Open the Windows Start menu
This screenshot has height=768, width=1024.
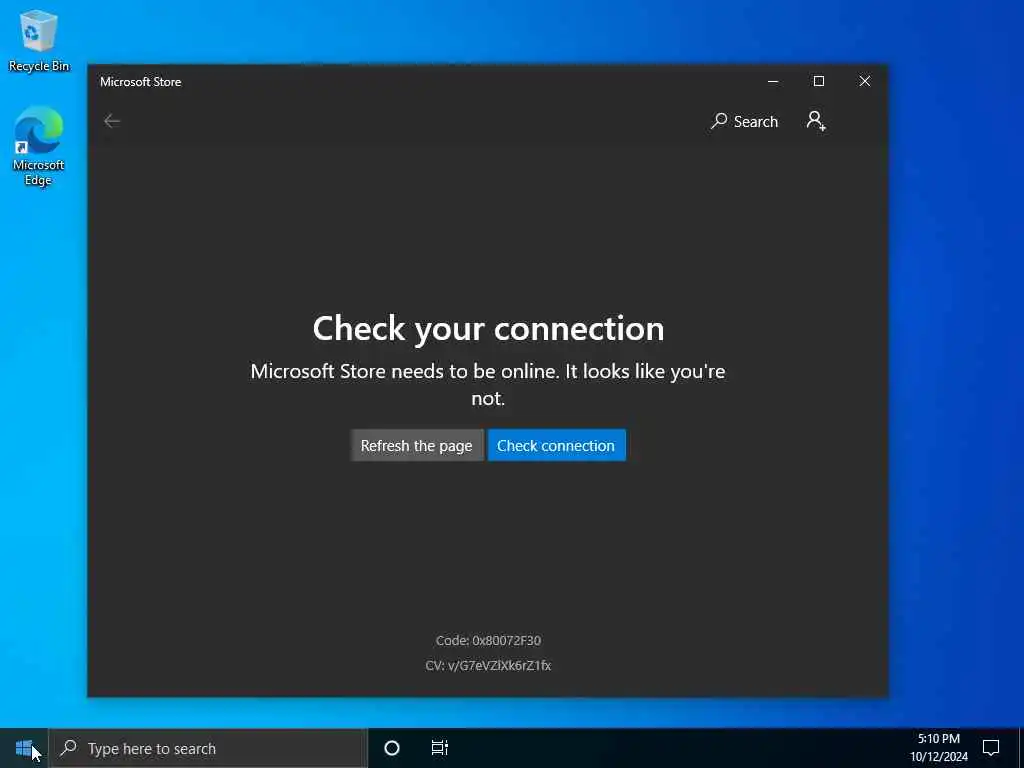pos(24,748)
